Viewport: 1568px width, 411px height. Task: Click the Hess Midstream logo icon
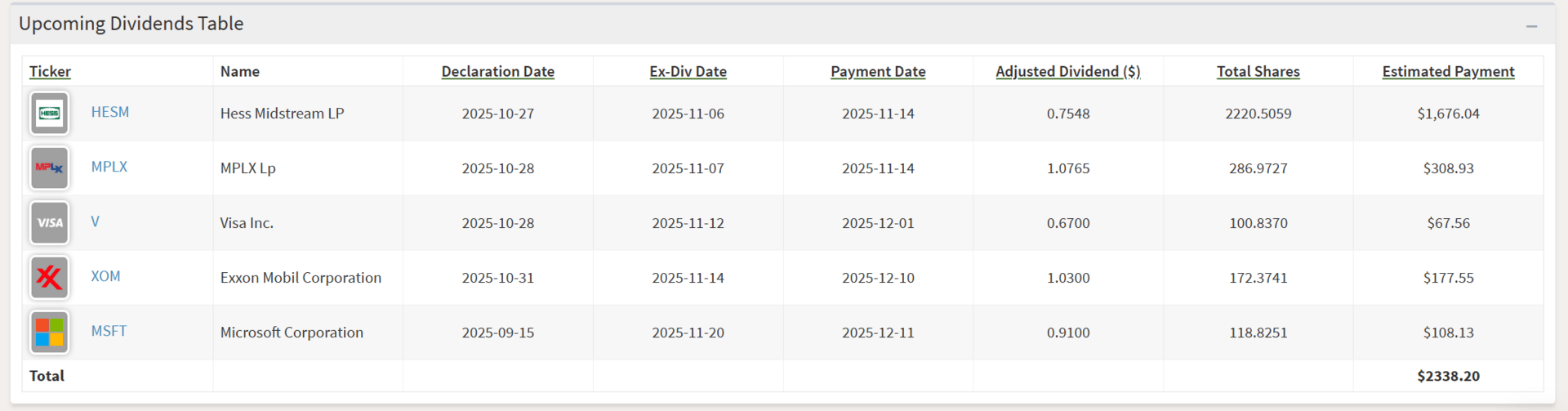(x=49, y=113)
